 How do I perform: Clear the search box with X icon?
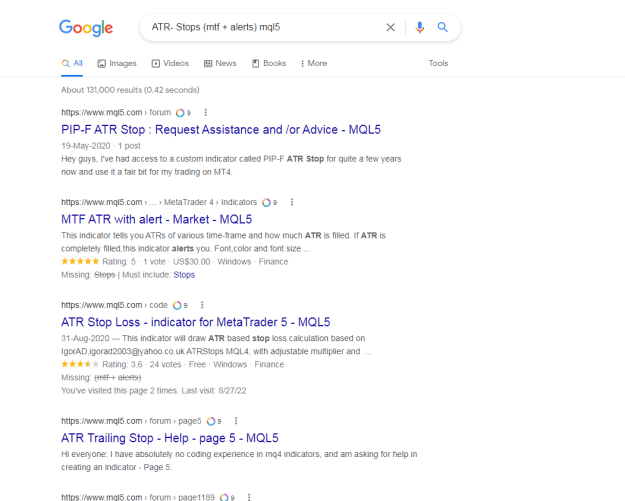[391, 27]
